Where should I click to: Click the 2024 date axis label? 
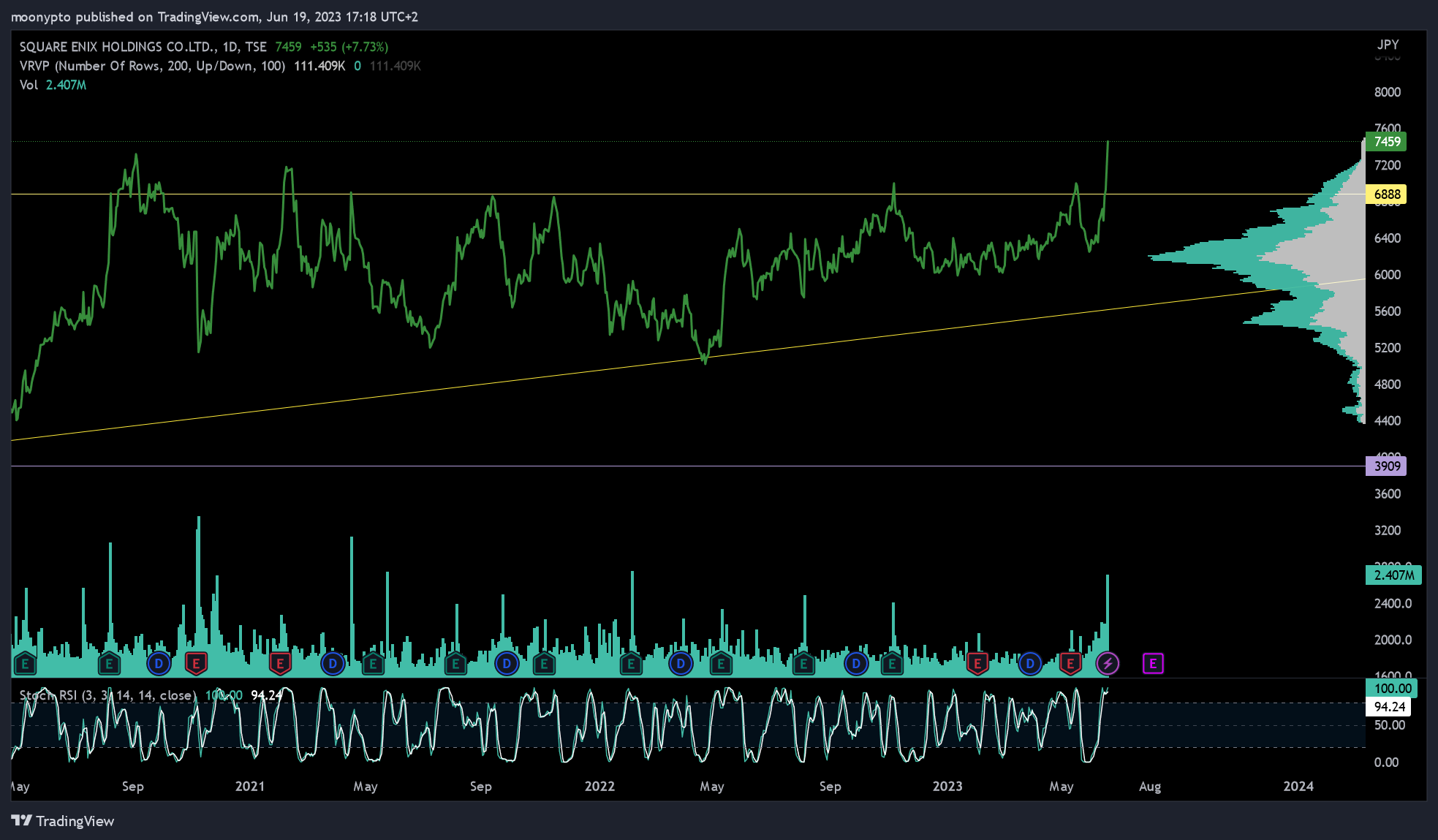[x=1298, y=786]
